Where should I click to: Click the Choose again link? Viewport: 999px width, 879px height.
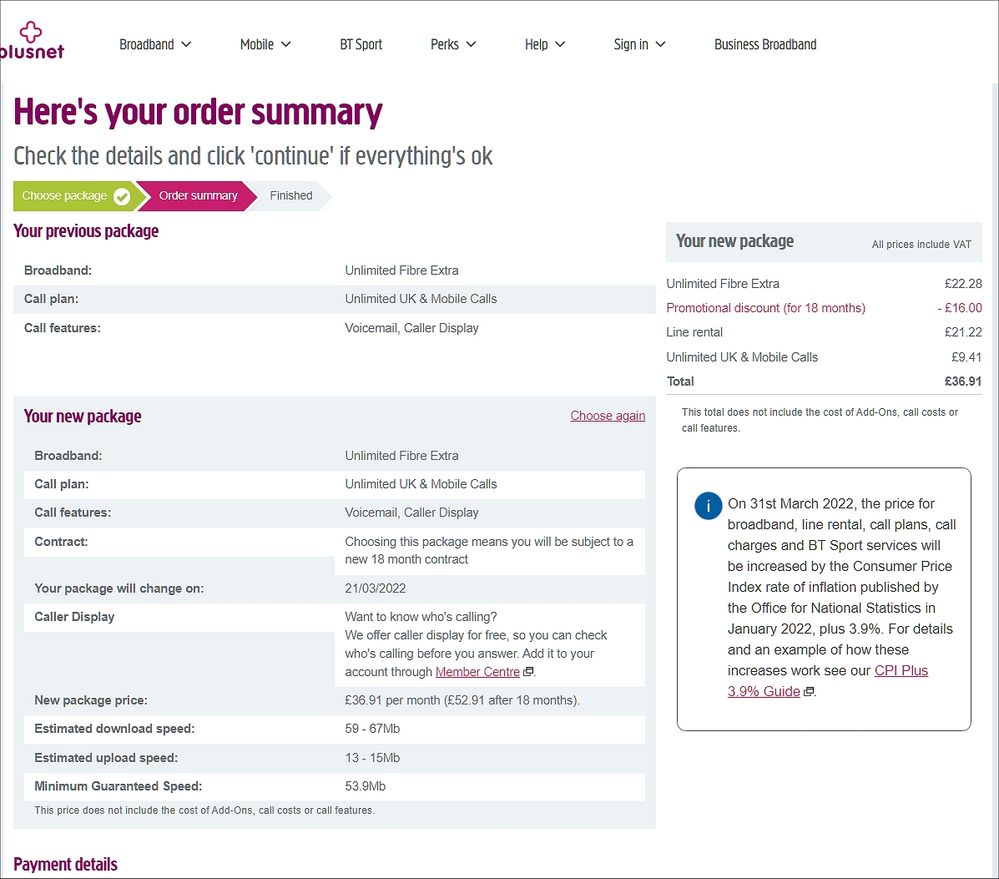tap(607, 415)
